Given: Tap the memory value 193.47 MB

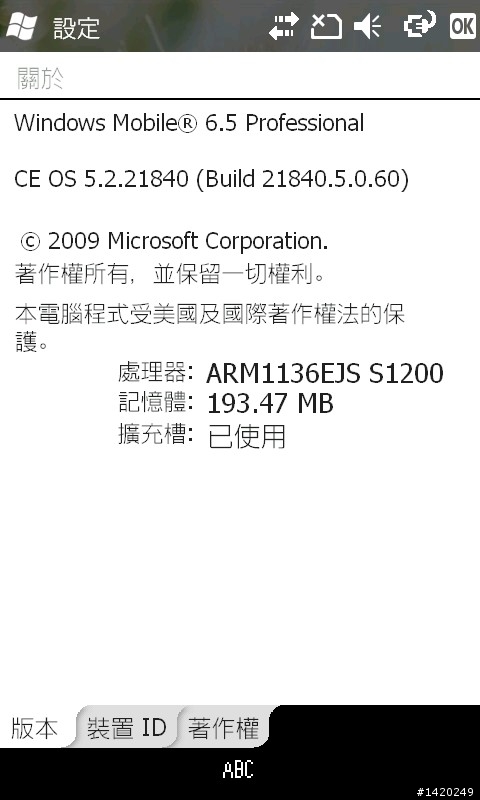Looking at the screenshot, I should pos(270,404).
